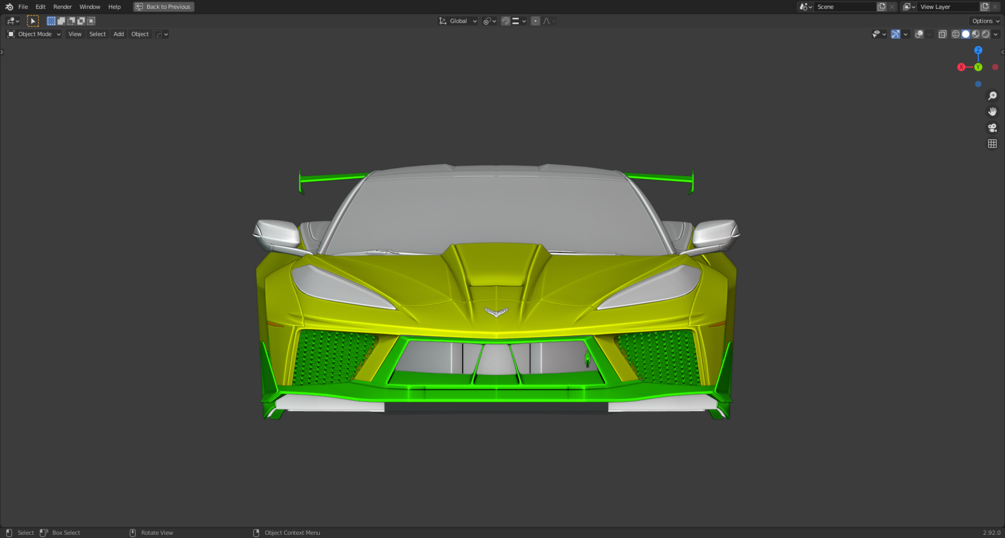Open the grease pencil curve dropdown
The width and height of the screenshot is (1005, 538).
pyautogui.click(x=162, y=34)
